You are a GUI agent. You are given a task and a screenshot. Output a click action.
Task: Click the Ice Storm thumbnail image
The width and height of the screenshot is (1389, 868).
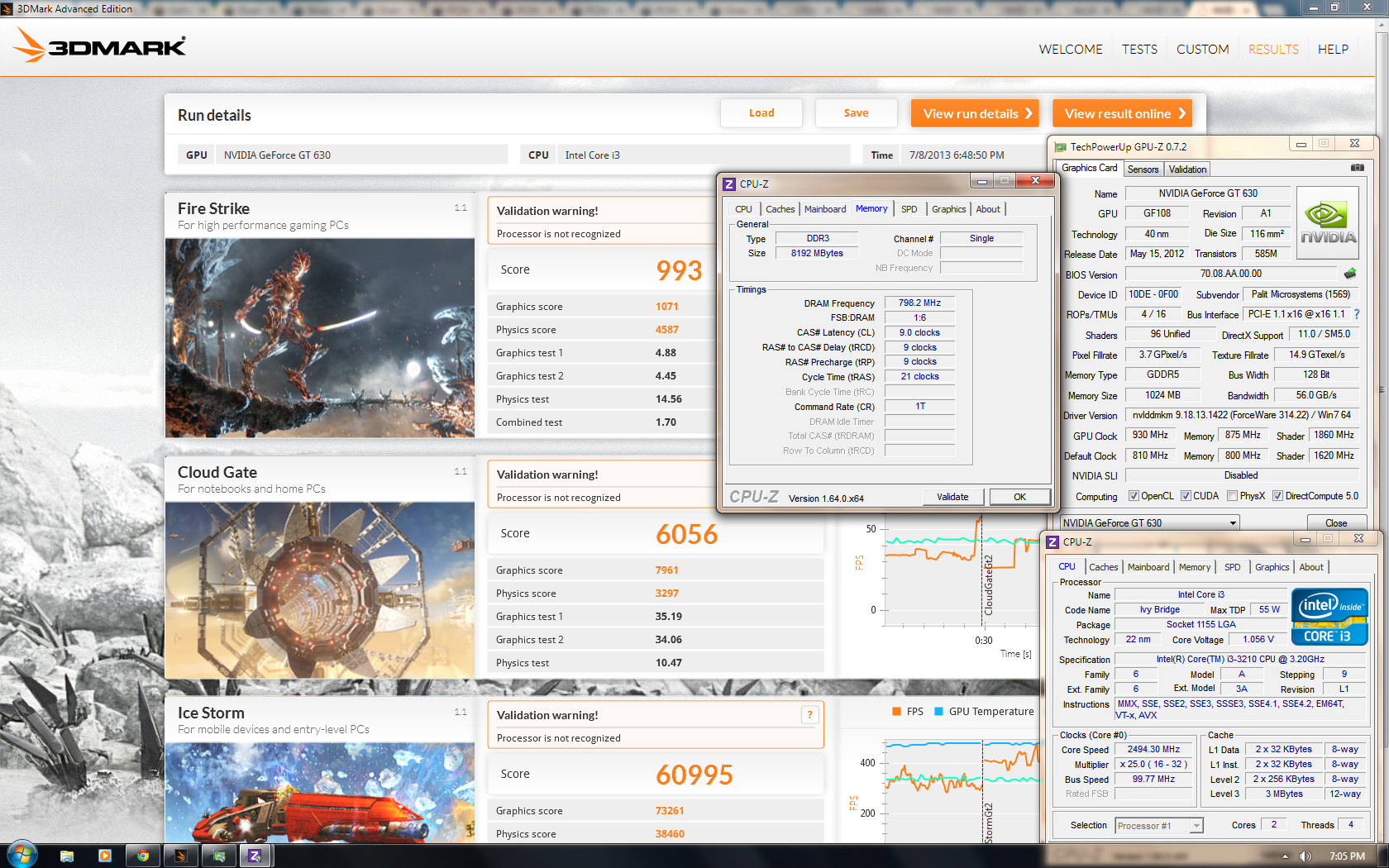coord(320,793)
